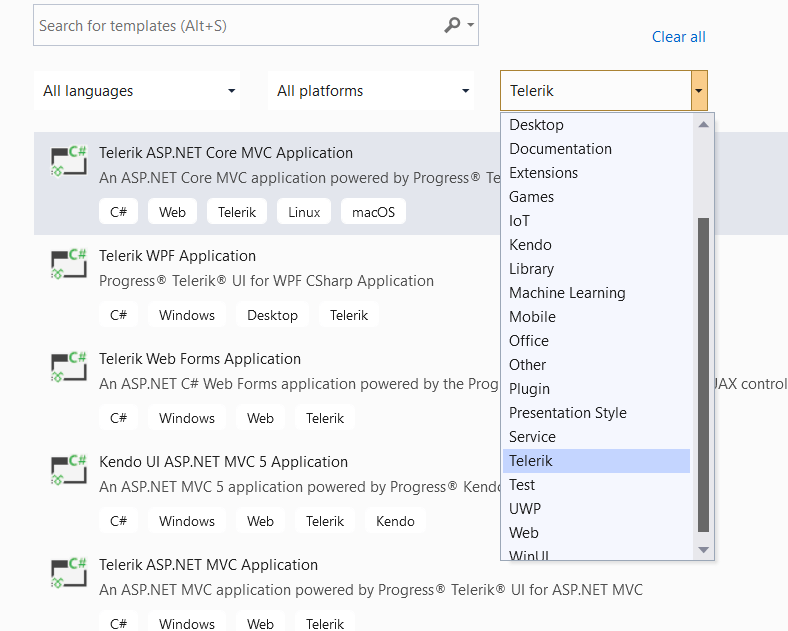Click Desktop tag on WPF template
The width and height of the screenshot is (788, 631).
pos(272,315)
